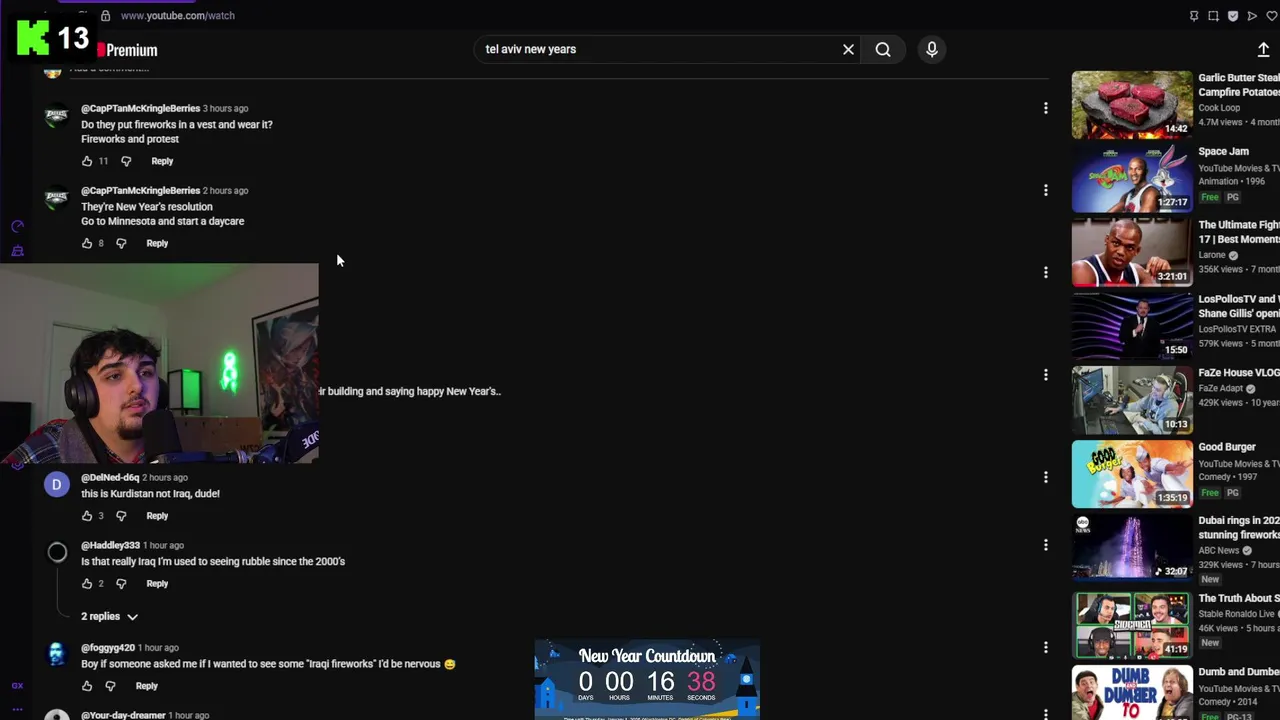1280x720 pixels.
Task: Open @CapPTanMcKringleBerries profile on first comment
Action: [140, 108]
